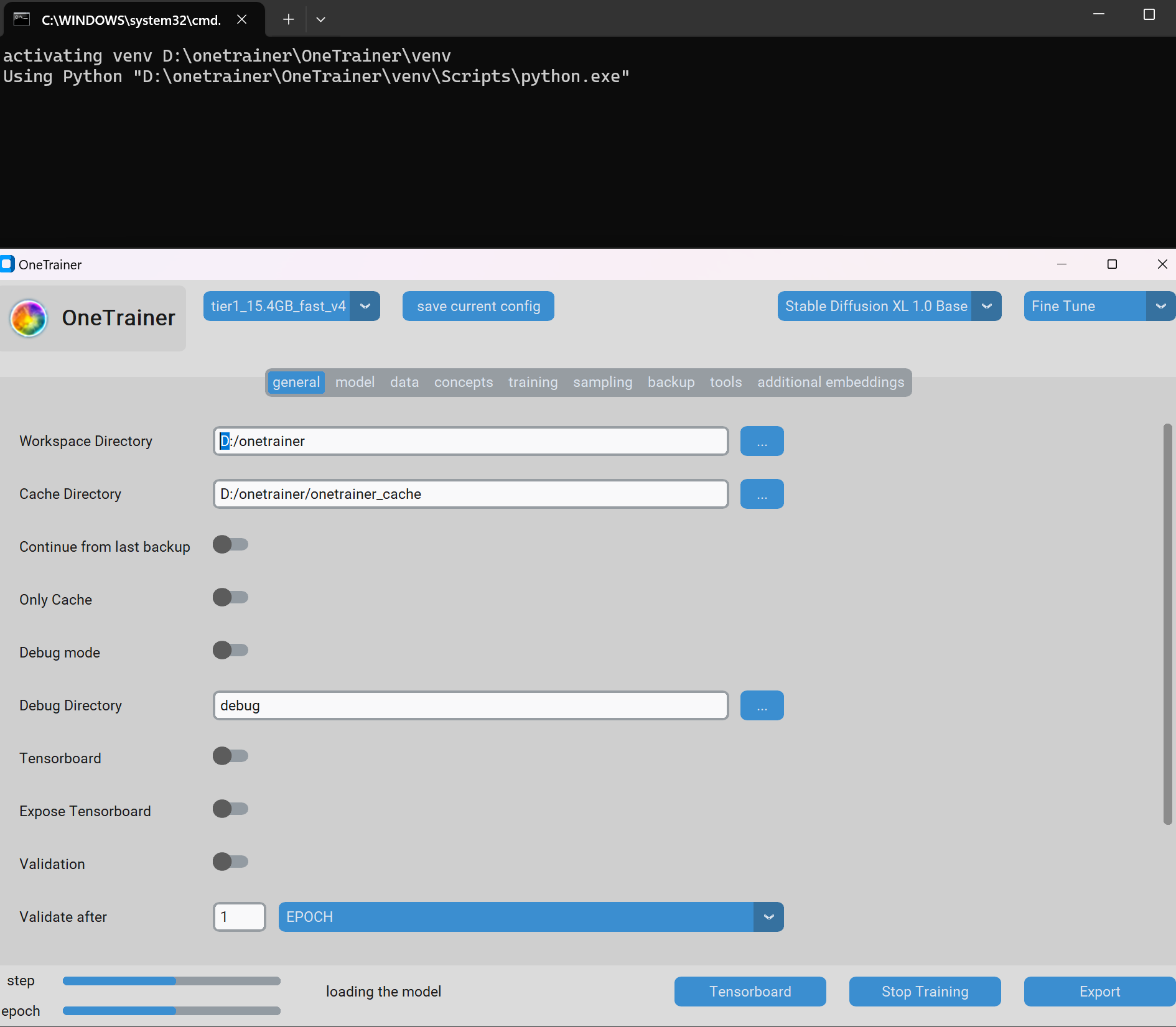Viewport: 1176px width, 1027px height.
Task: Open the Stable Diffusion XL 1.0 Base model dropdown
Action: (890, 306)
